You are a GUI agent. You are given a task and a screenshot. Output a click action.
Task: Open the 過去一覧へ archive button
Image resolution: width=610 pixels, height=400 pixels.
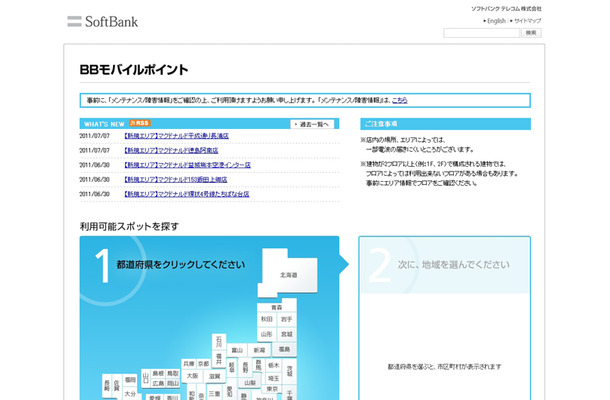pyautogui.click(x=312, y=124)
